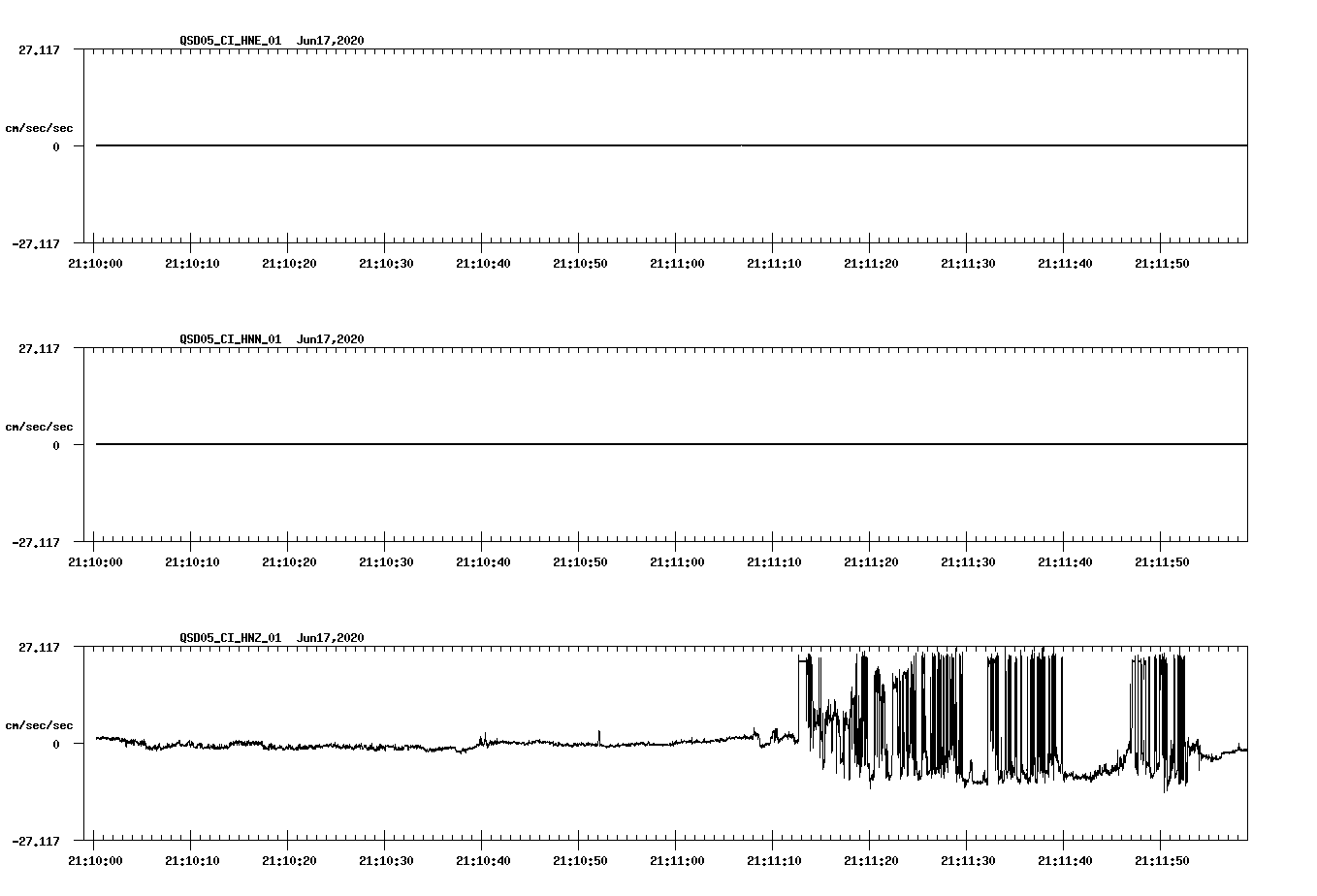Viewport: 1317px width, 896px height.
Task: Click the 21:10:50 time label on the HNN plot
Action: pos(580,562)
